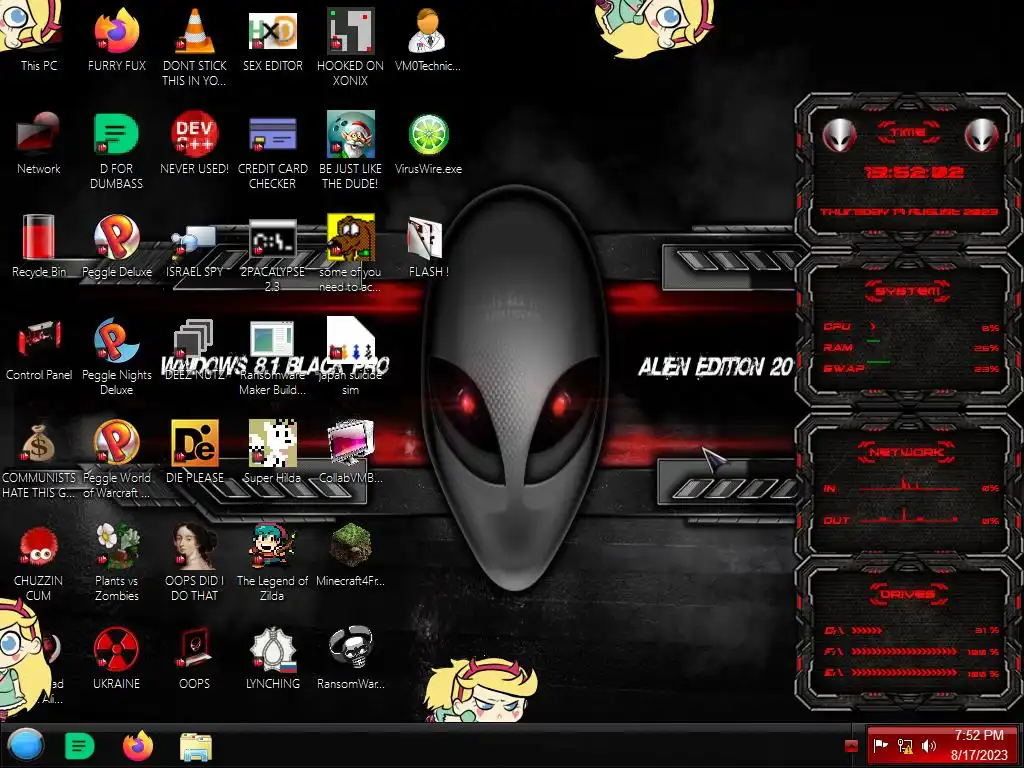Select the Ransomware Maker Builder icon
1024x768 pixels.
point(272,357)
